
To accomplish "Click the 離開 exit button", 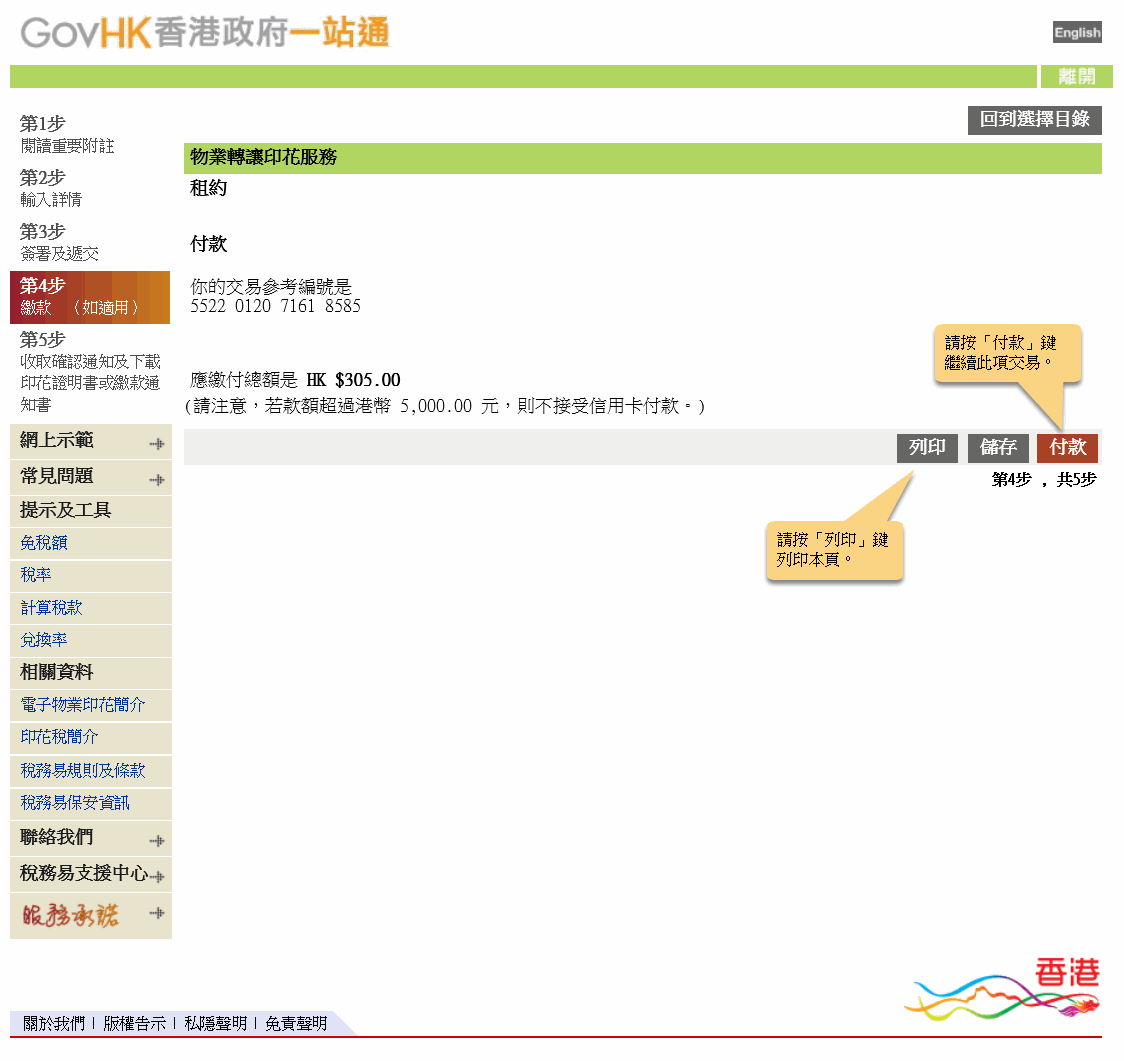I will (1077, 76).
